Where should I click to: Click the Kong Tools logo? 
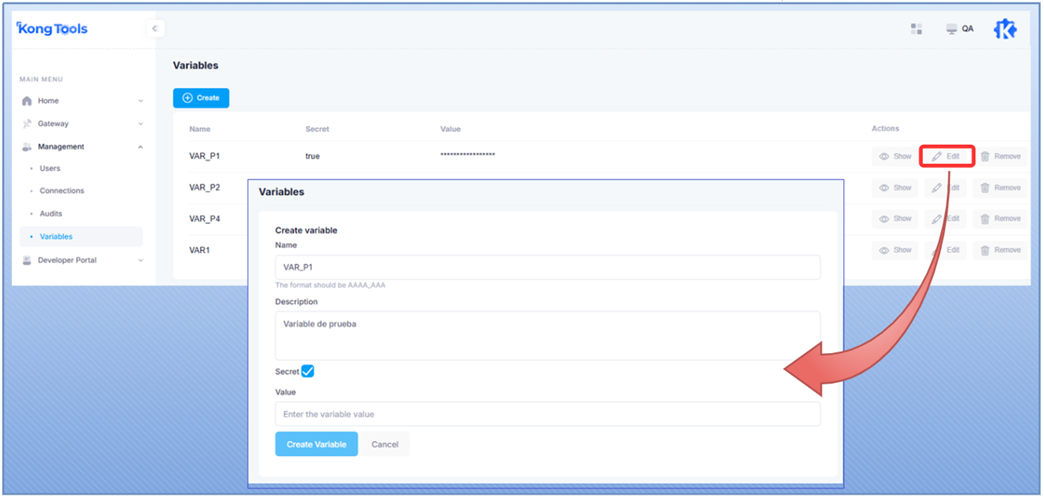[x=52, y=29]
